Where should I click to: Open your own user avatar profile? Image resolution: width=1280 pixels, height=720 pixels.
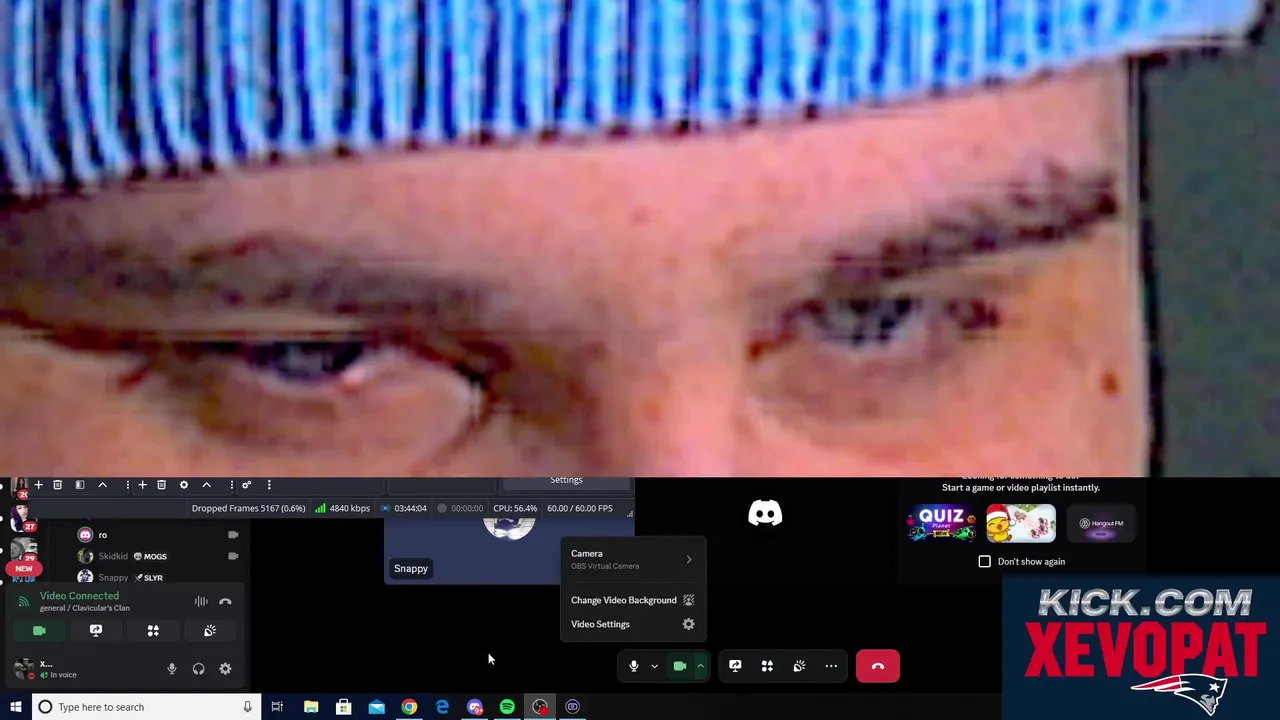(x=24, y=668)
